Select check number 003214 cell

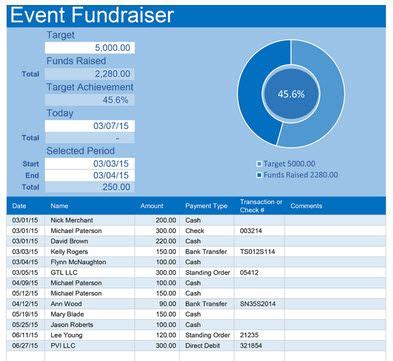(259, 231)
